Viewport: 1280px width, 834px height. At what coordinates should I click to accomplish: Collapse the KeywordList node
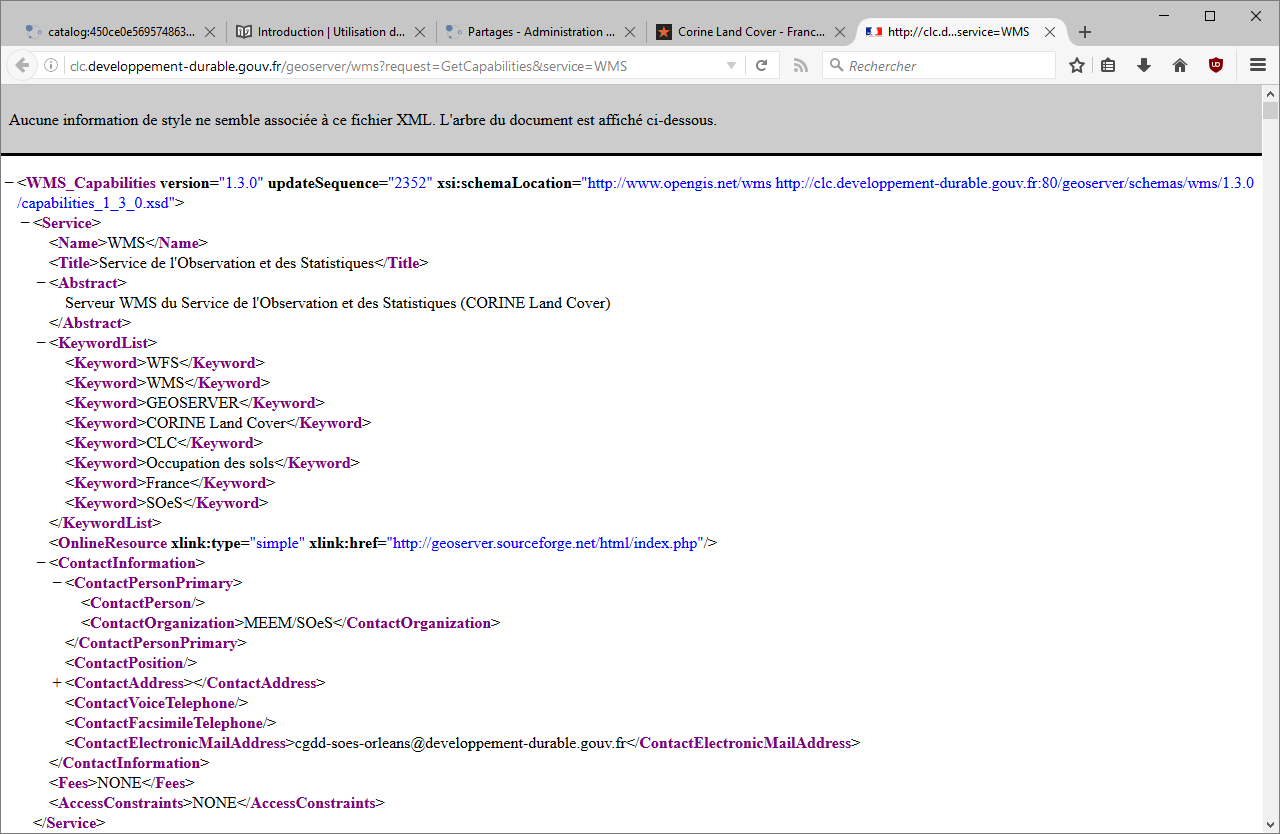41,343
